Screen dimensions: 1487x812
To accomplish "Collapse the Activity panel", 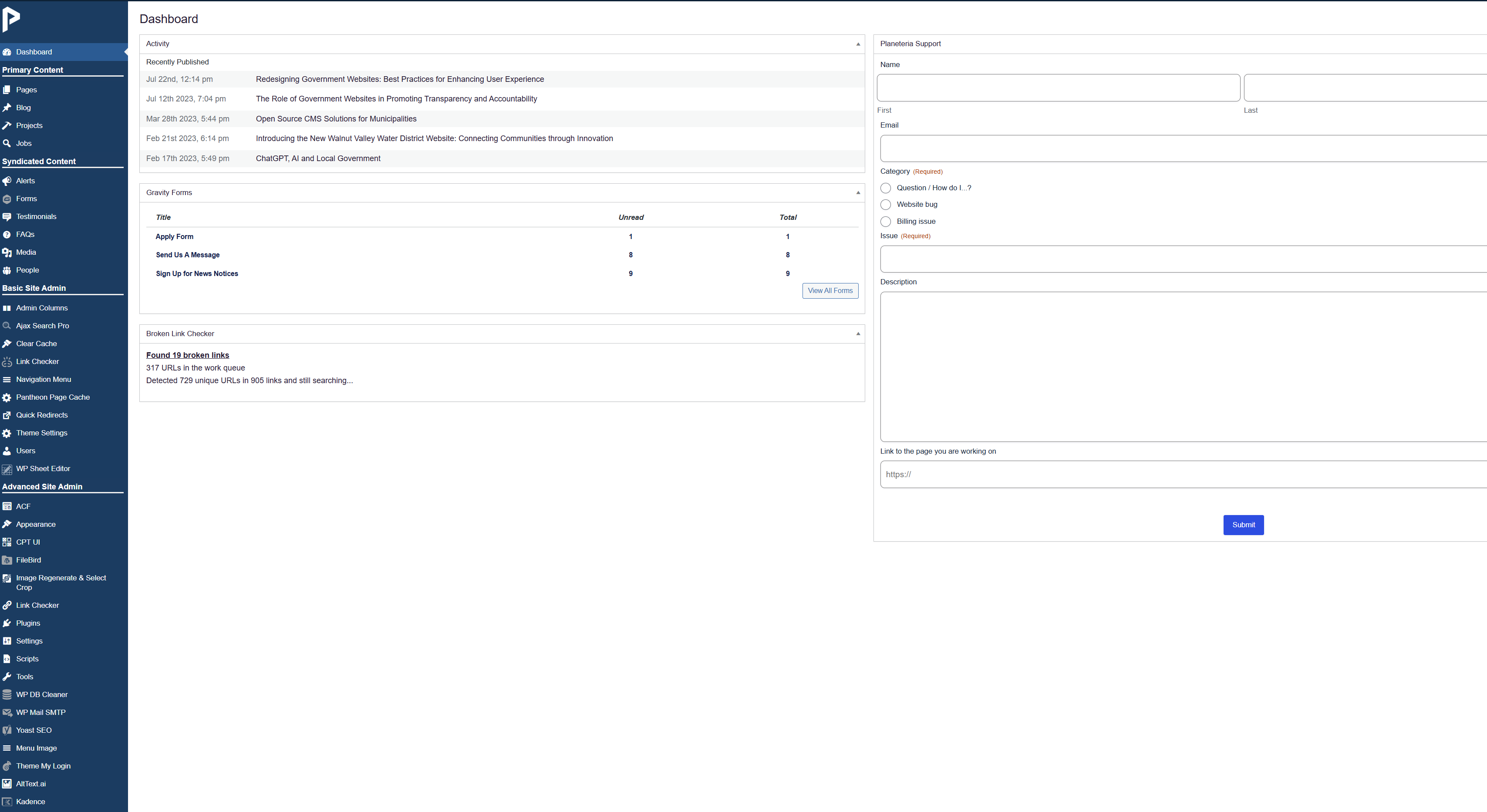I will tap(858, 44).
